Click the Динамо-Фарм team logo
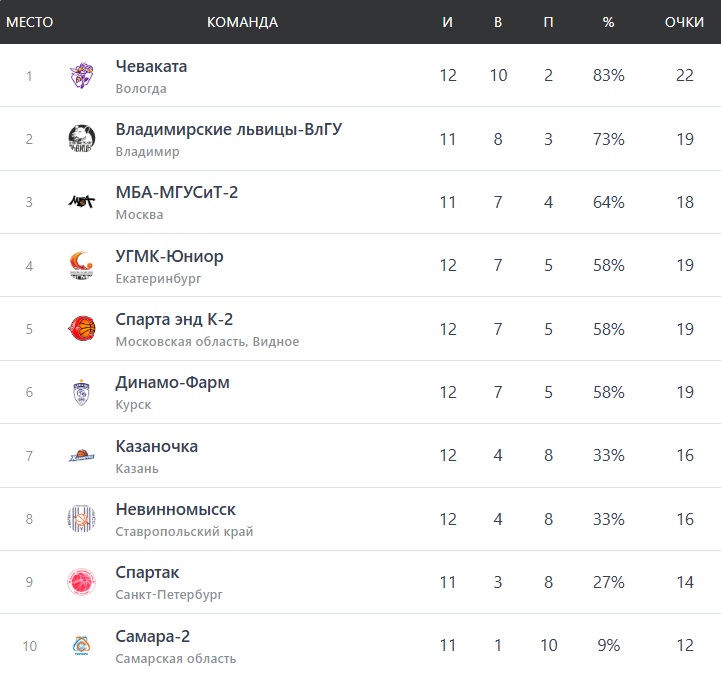721x677 pixels. [82, 392]
